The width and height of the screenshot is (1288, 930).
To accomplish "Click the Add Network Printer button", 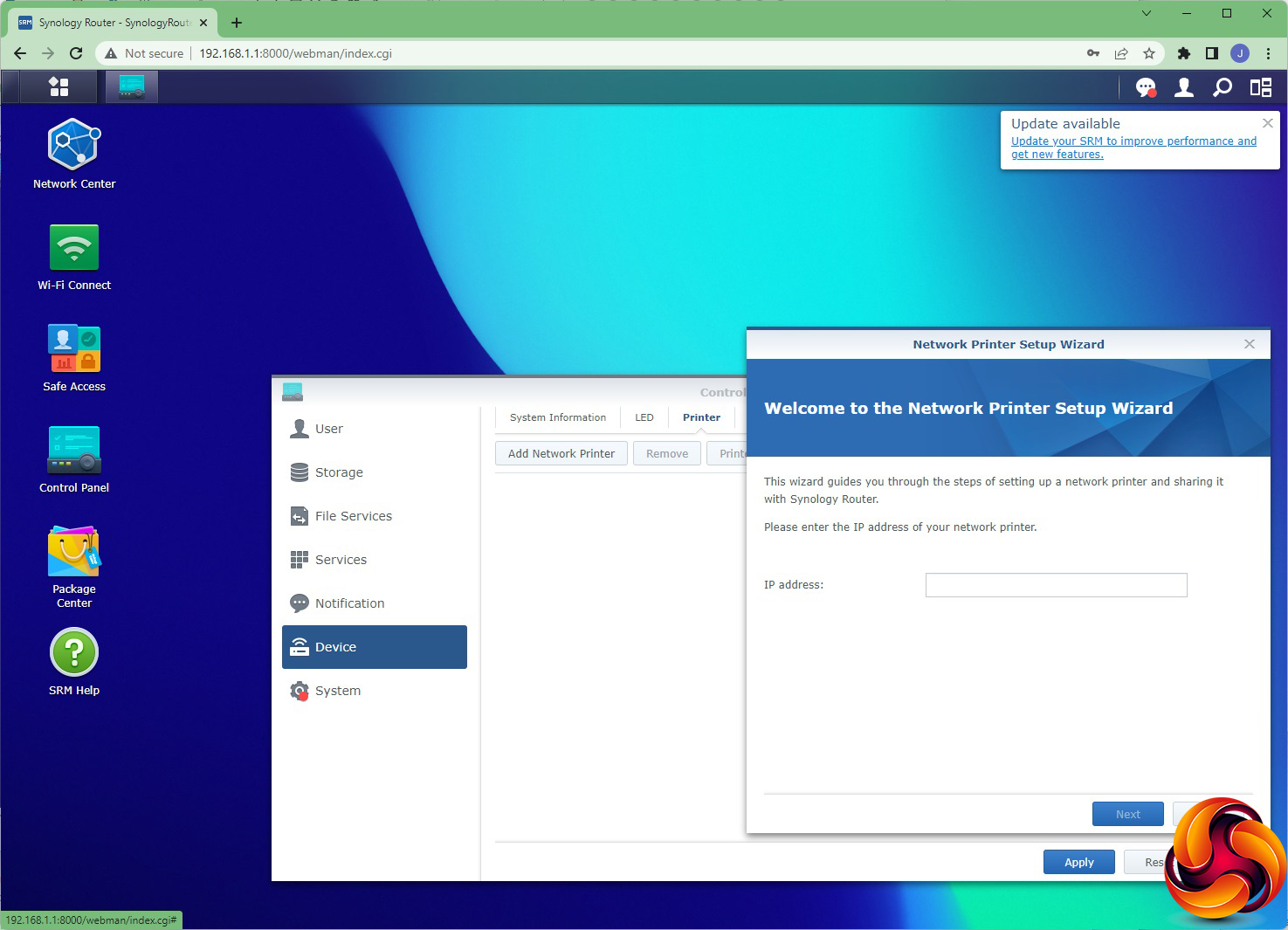I will [561, 453].
